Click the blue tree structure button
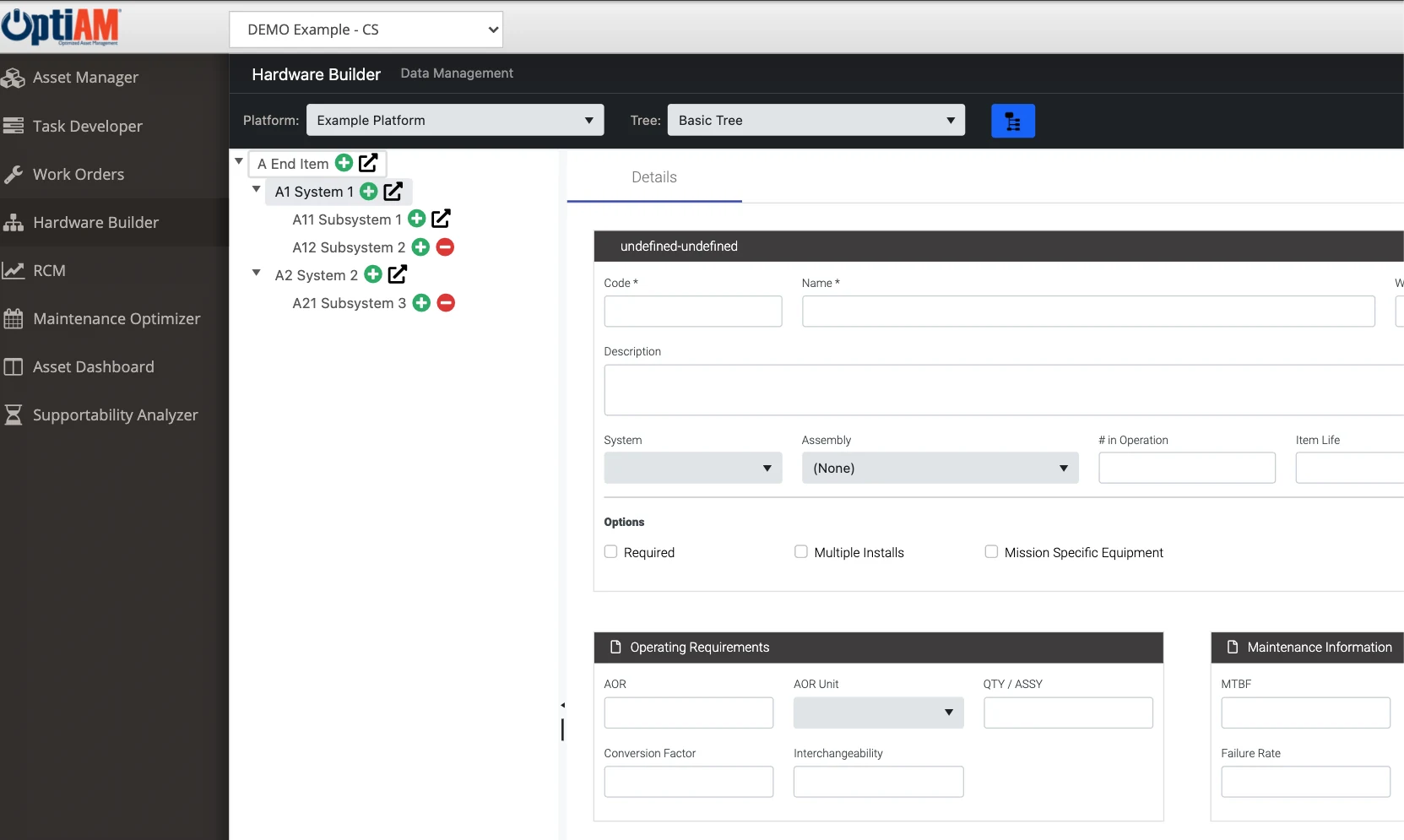 tap(1013, 121)
